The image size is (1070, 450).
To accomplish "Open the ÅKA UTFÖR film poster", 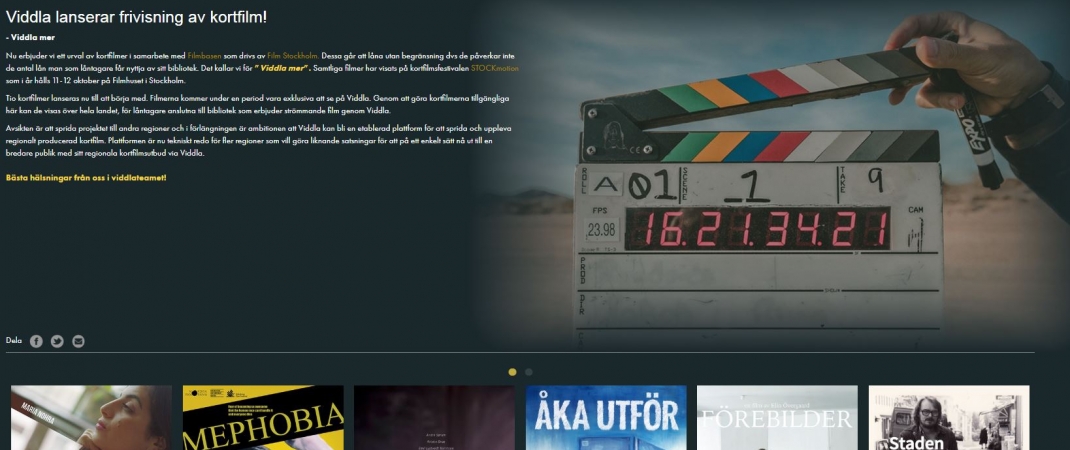I will coord(606,417).
